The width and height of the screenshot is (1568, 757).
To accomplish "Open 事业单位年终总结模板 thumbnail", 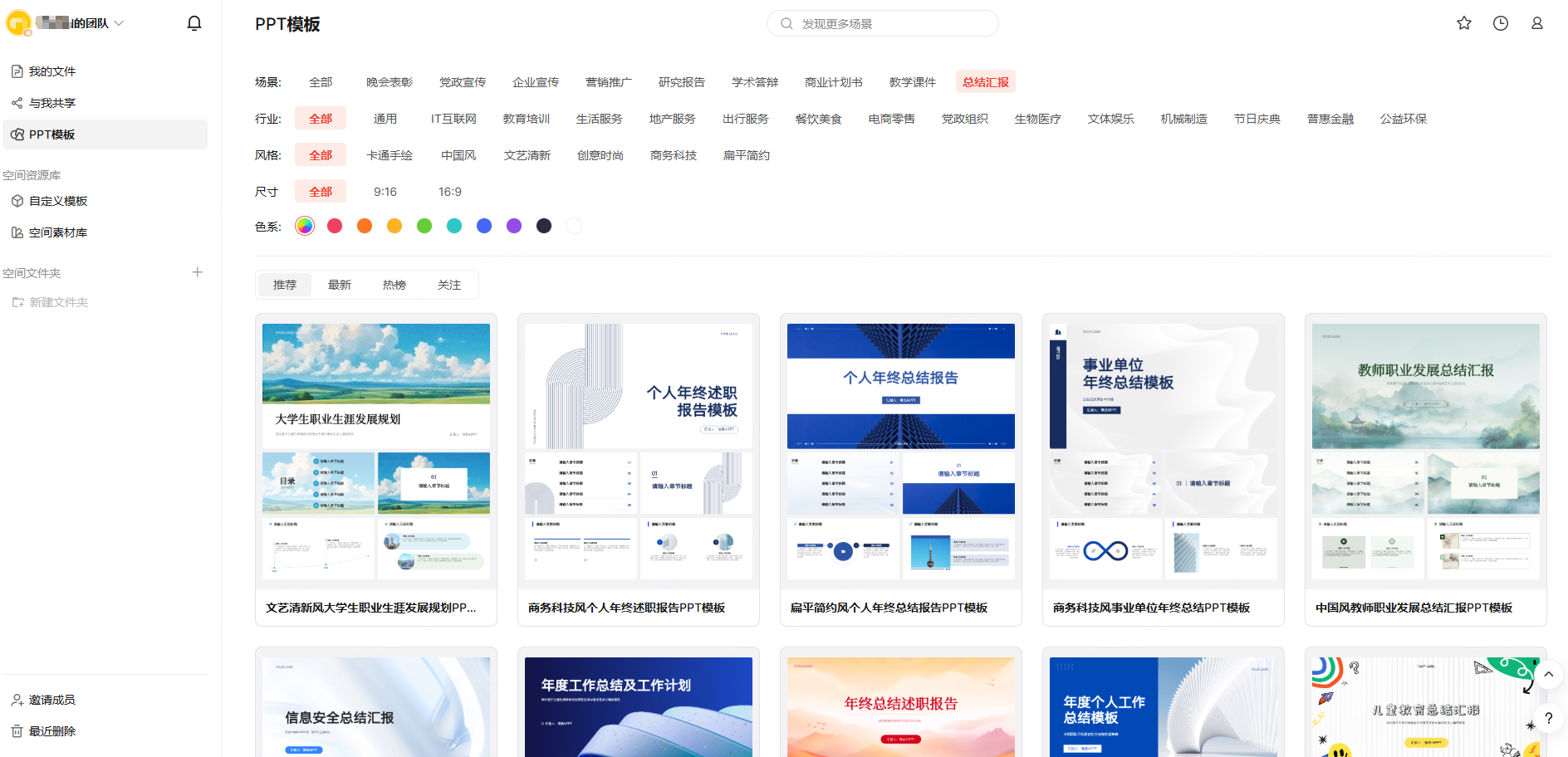I will click(1164, 452).
